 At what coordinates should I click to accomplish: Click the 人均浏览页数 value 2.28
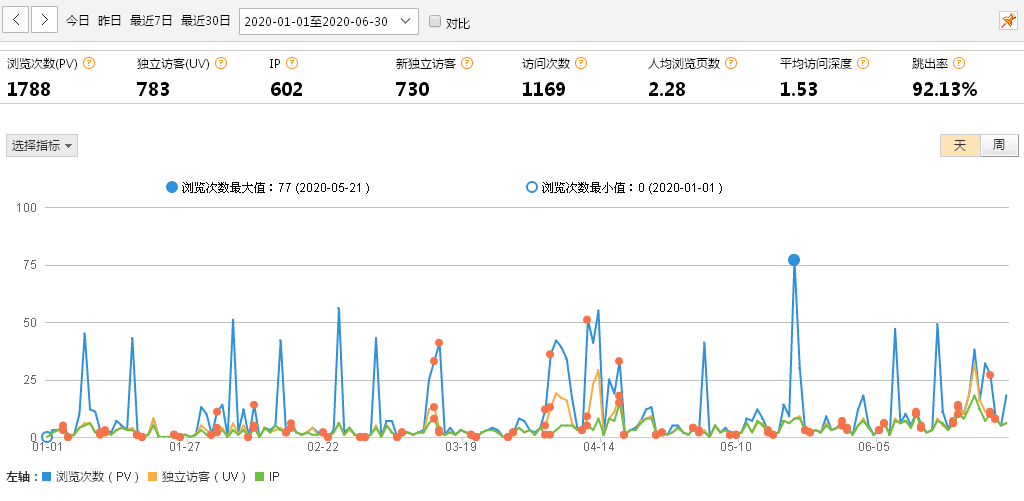(667, 89)
